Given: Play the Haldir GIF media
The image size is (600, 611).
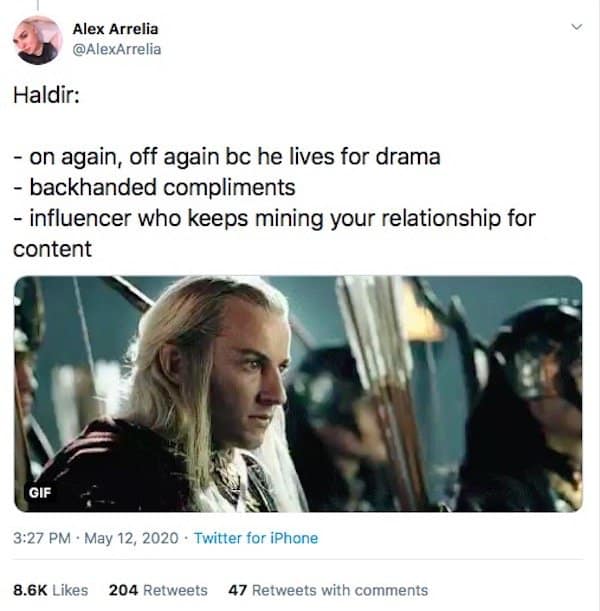Looking at the screenshot, I should 298,394.
